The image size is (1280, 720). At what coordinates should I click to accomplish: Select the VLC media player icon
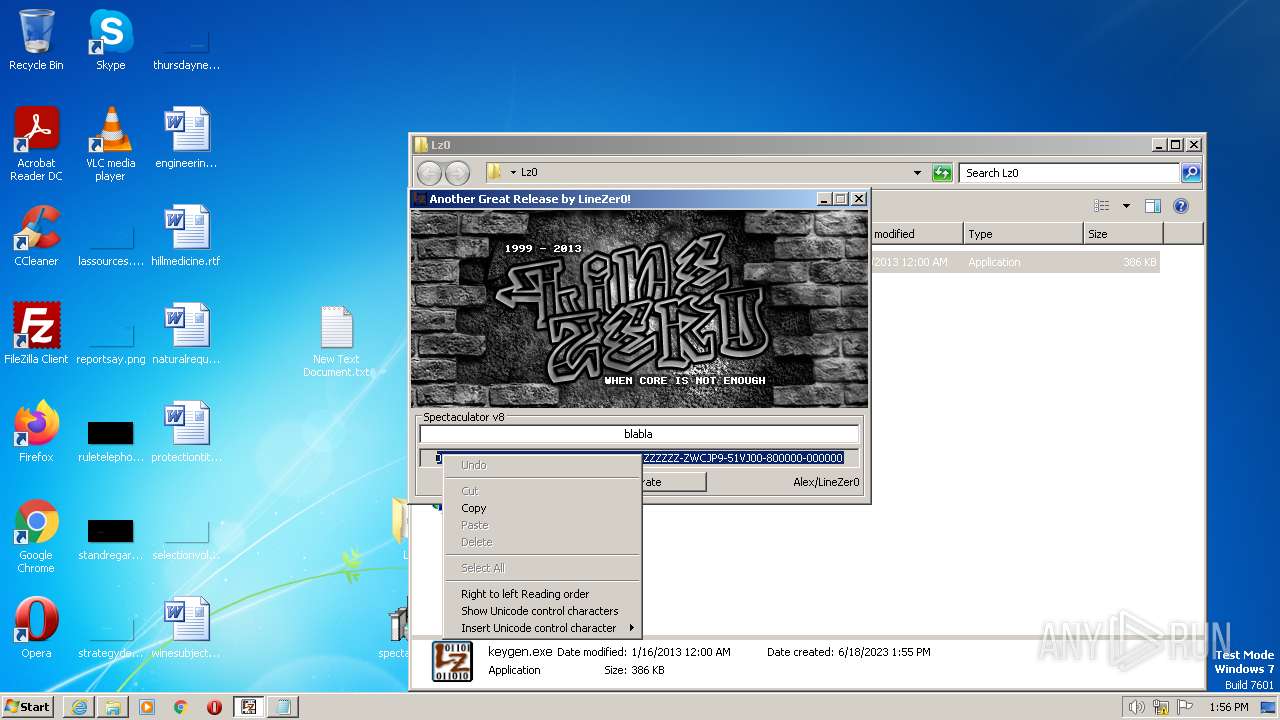[x=110, y=143]
